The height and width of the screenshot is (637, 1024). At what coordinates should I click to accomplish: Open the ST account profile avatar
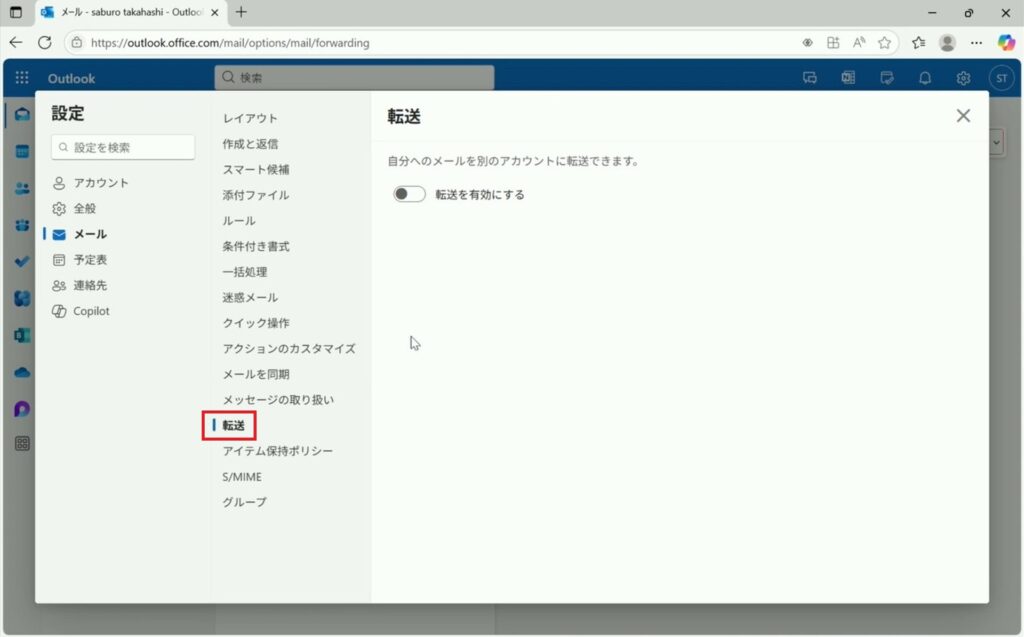1000,78
